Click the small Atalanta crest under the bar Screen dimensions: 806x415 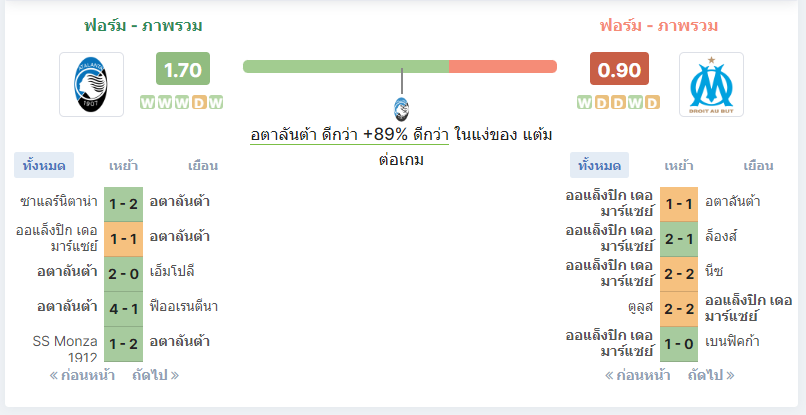tap(401, 109)
